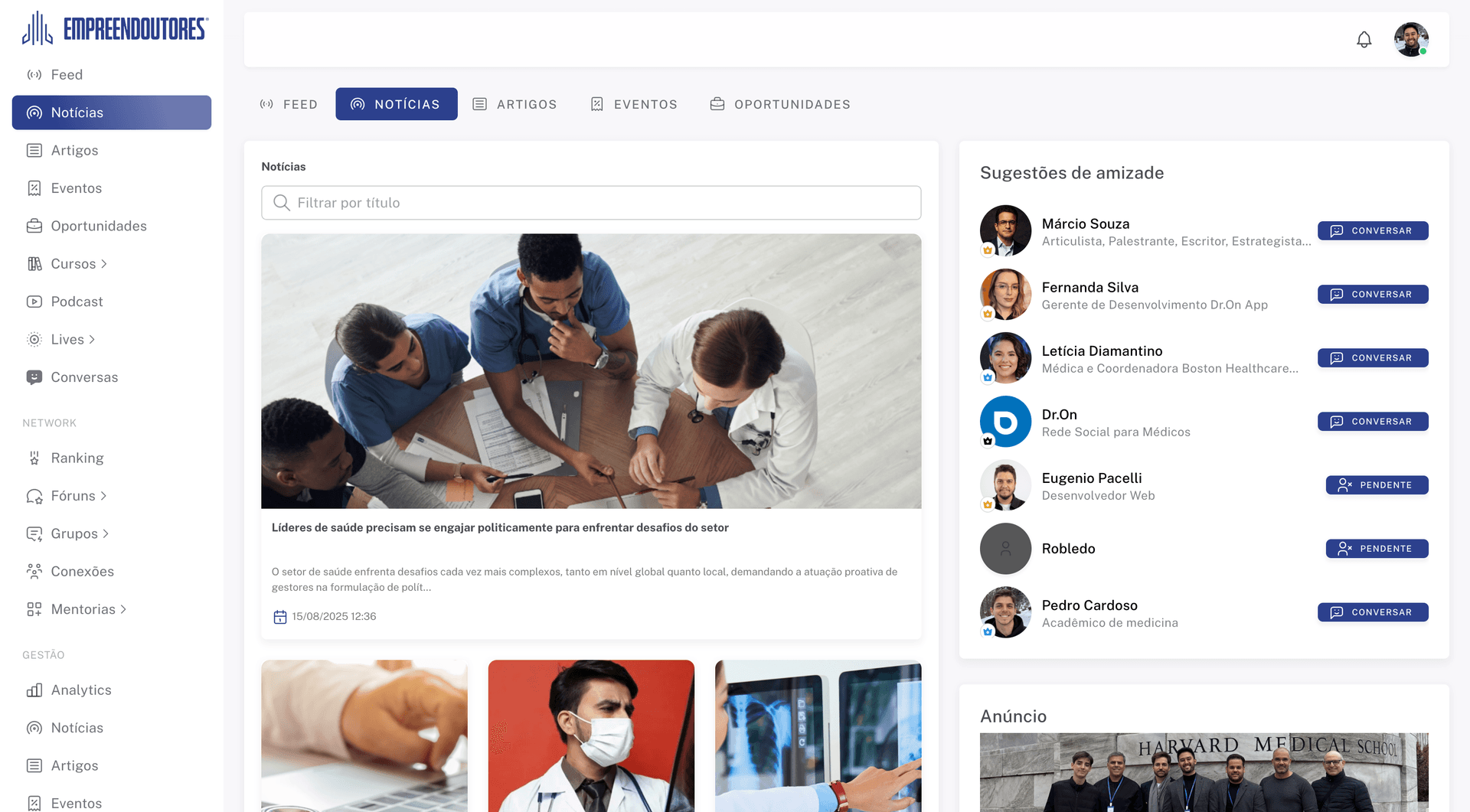Switch to the Artigos tab
1470x812 pixels.
(x=514, y=104)
